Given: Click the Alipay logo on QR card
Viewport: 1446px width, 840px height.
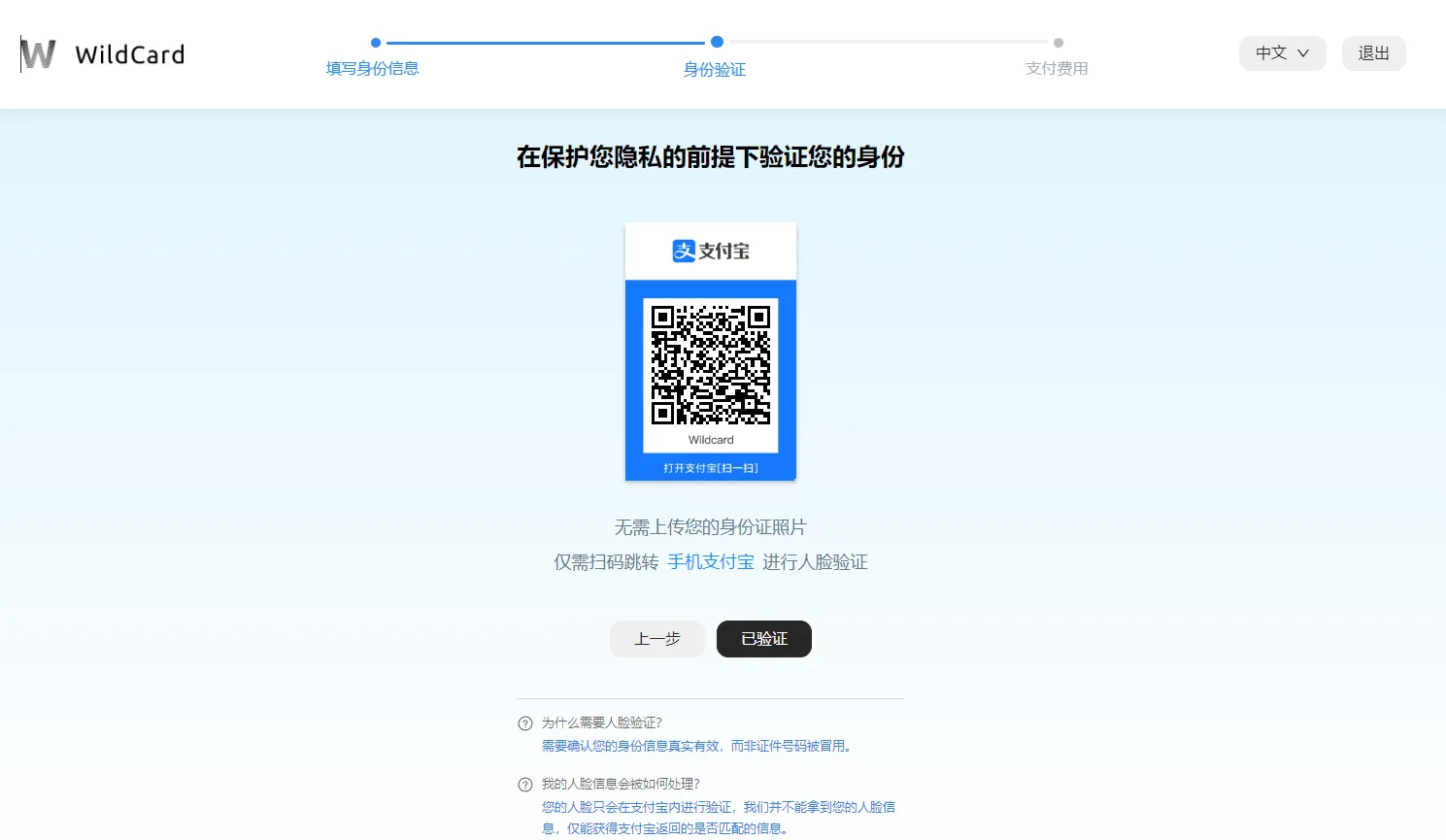Looking at the screenshot, I should tap(711, 252).
